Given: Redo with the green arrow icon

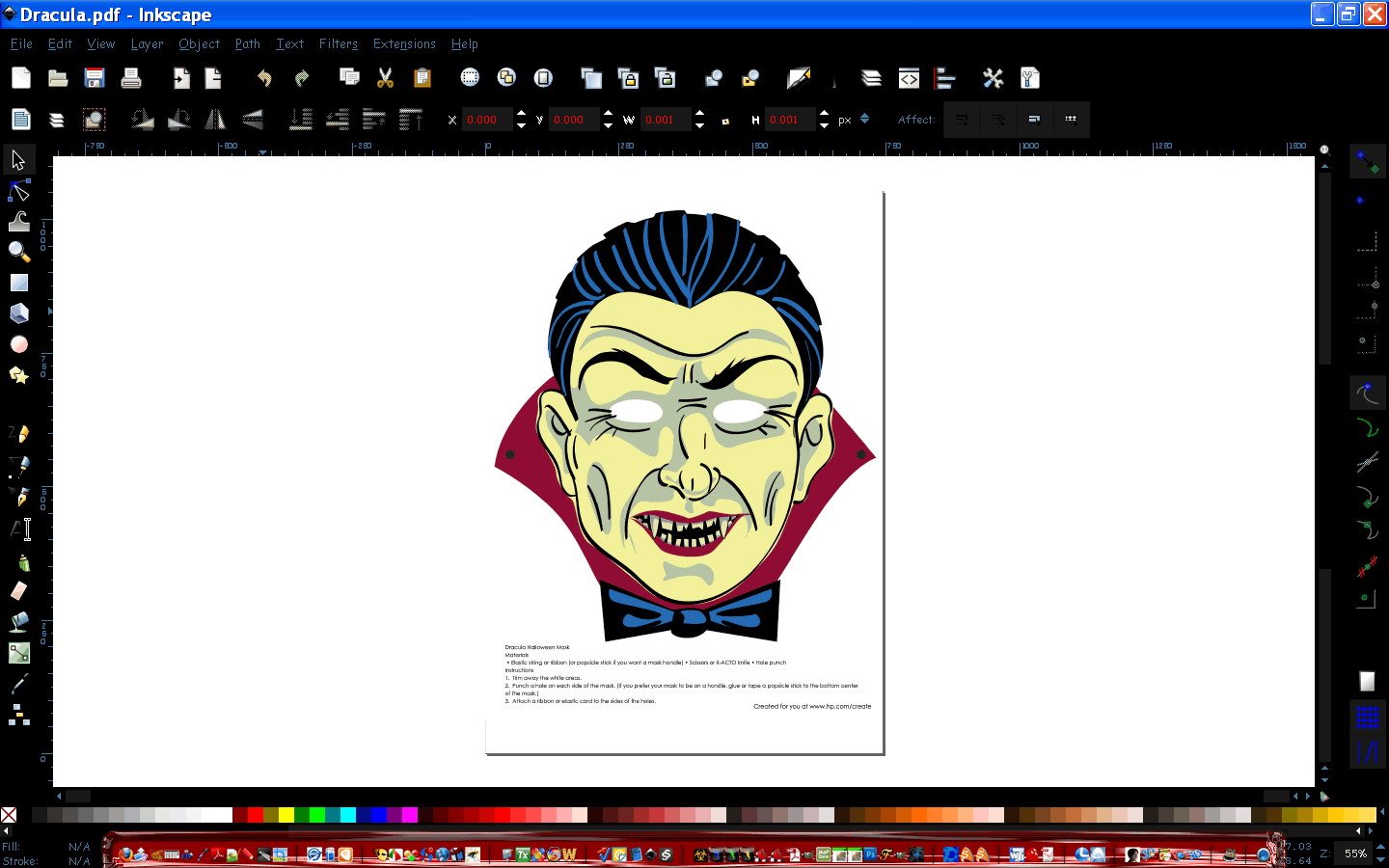Looking at the screenshot, I should click(x=301, y=78).
